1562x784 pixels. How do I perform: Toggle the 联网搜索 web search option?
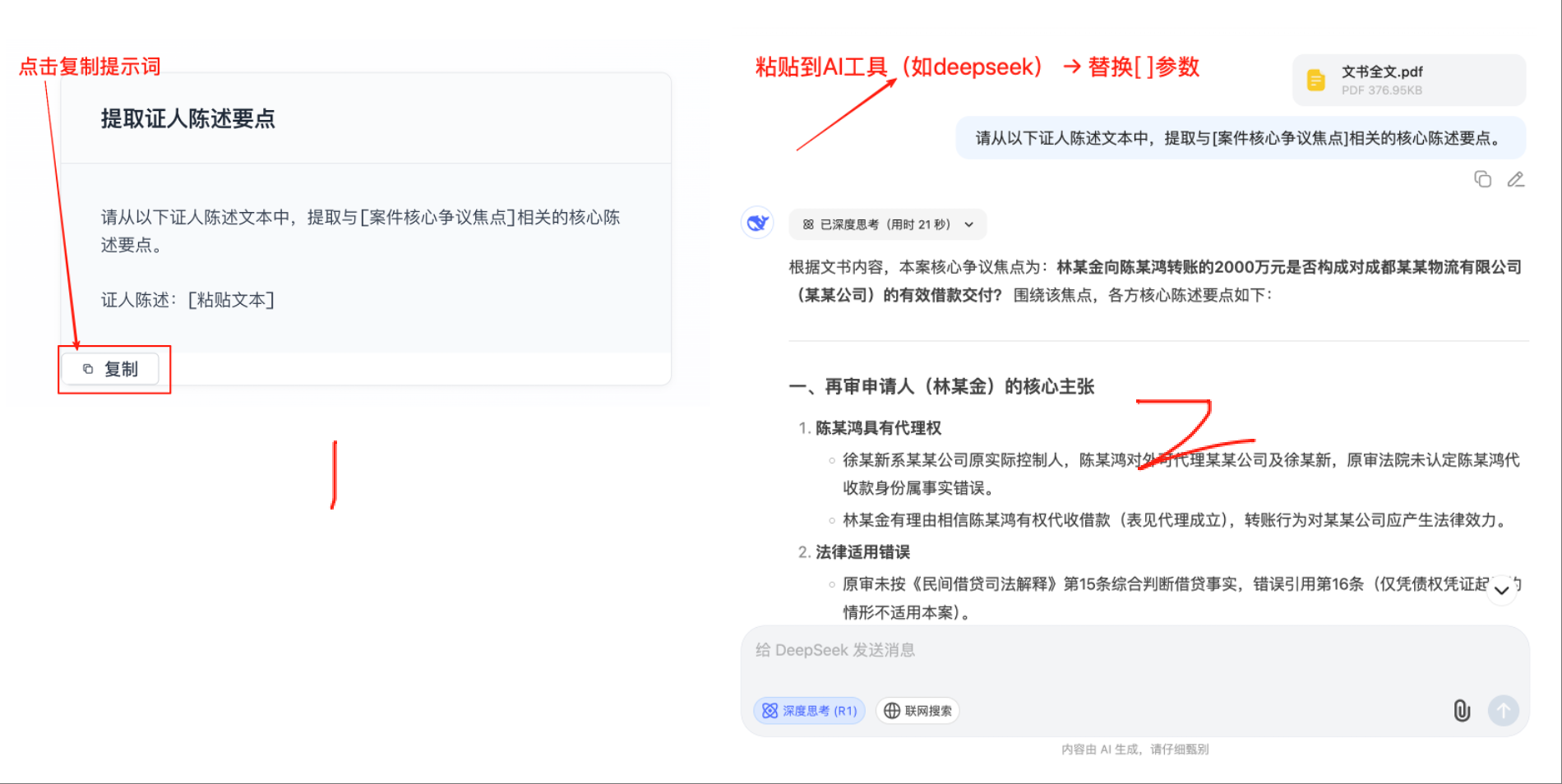coord(917,710)
